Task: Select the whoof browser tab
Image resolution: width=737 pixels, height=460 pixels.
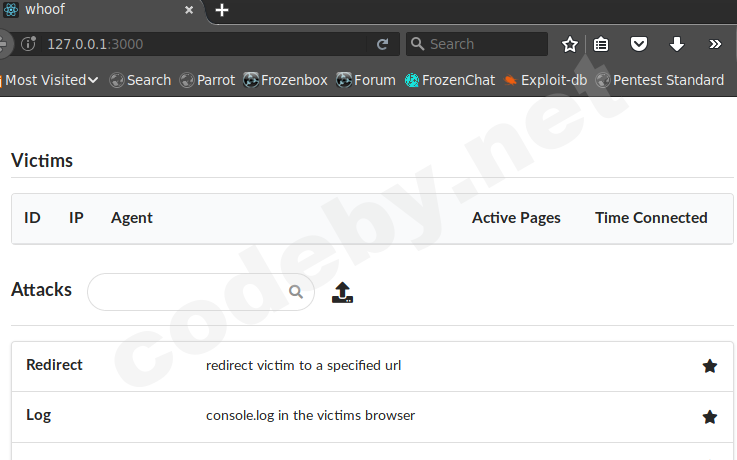Action: tap(90, 10)
